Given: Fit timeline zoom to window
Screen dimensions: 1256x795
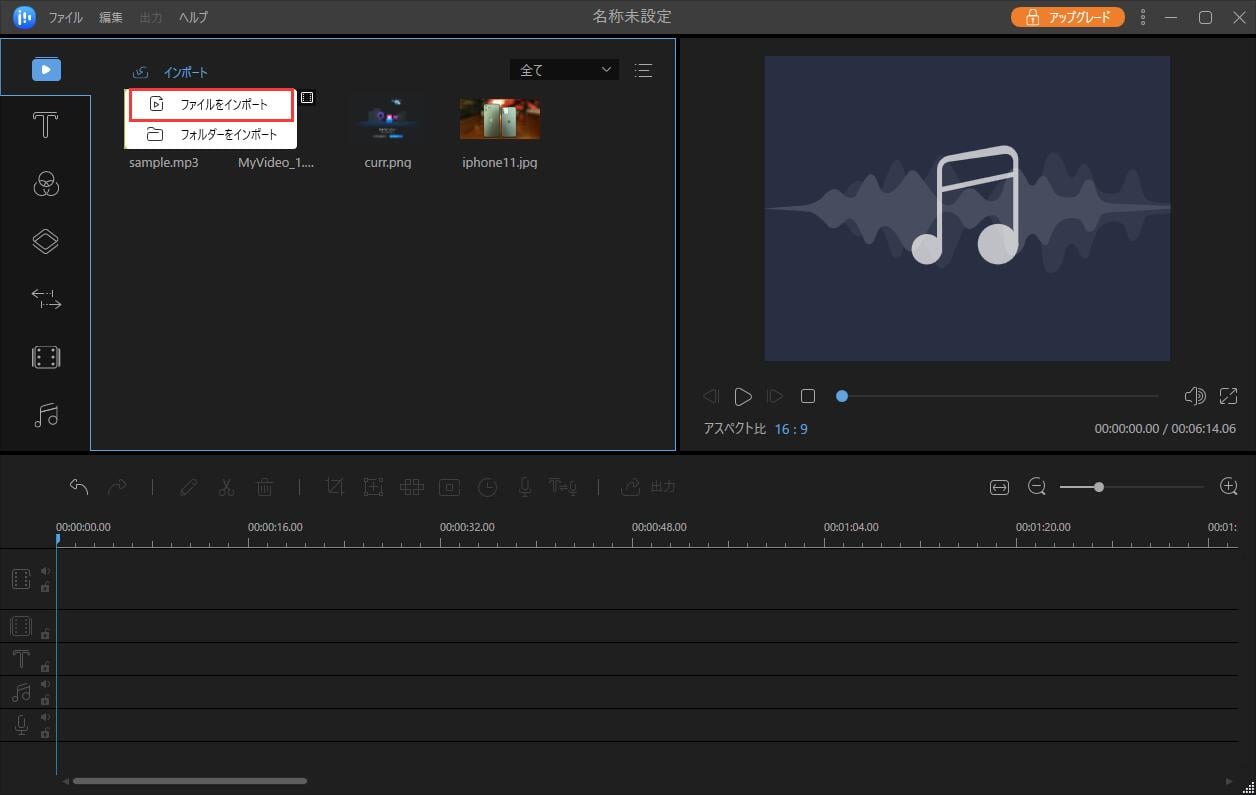Looking at the screenshot, I should 999,487.
